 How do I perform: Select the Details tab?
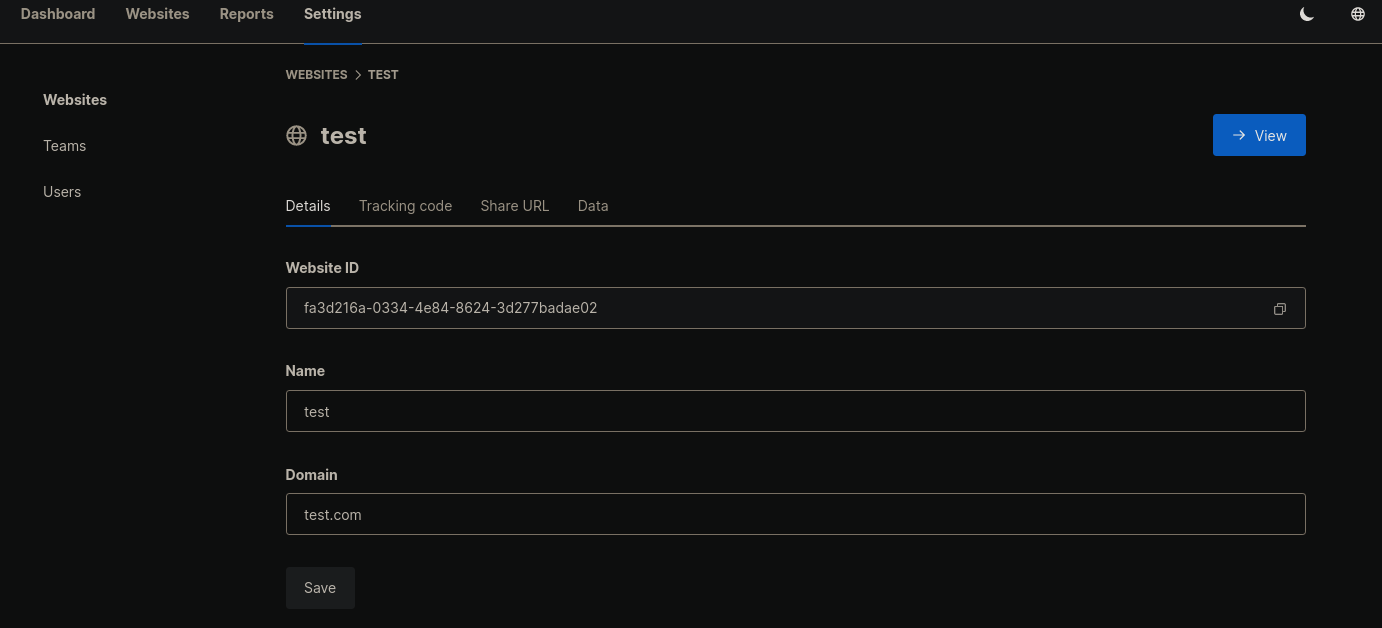click(308, 206)
